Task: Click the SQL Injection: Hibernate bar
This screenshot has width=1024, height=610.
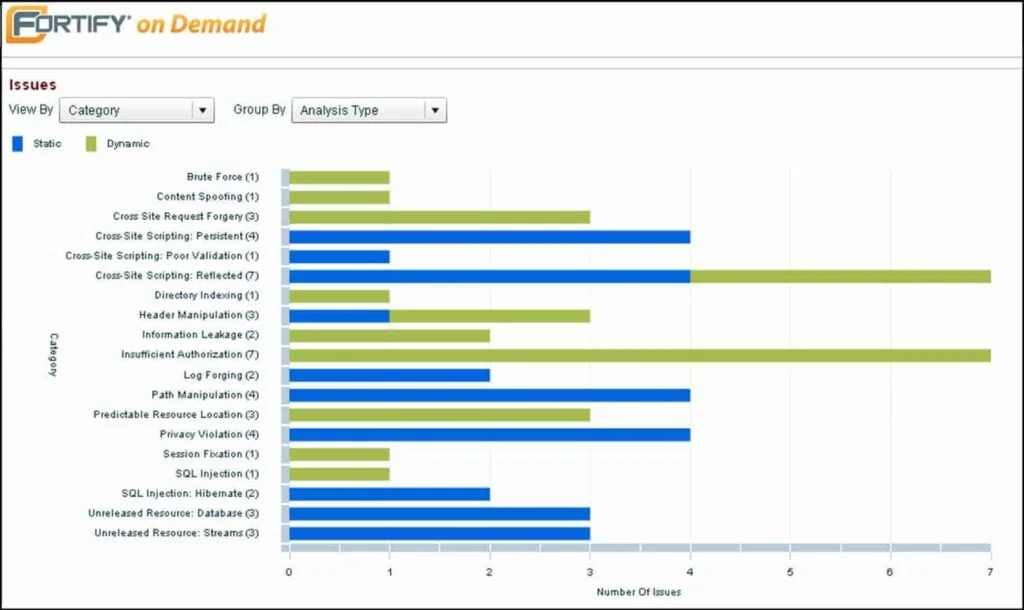Action: point(390,494)
